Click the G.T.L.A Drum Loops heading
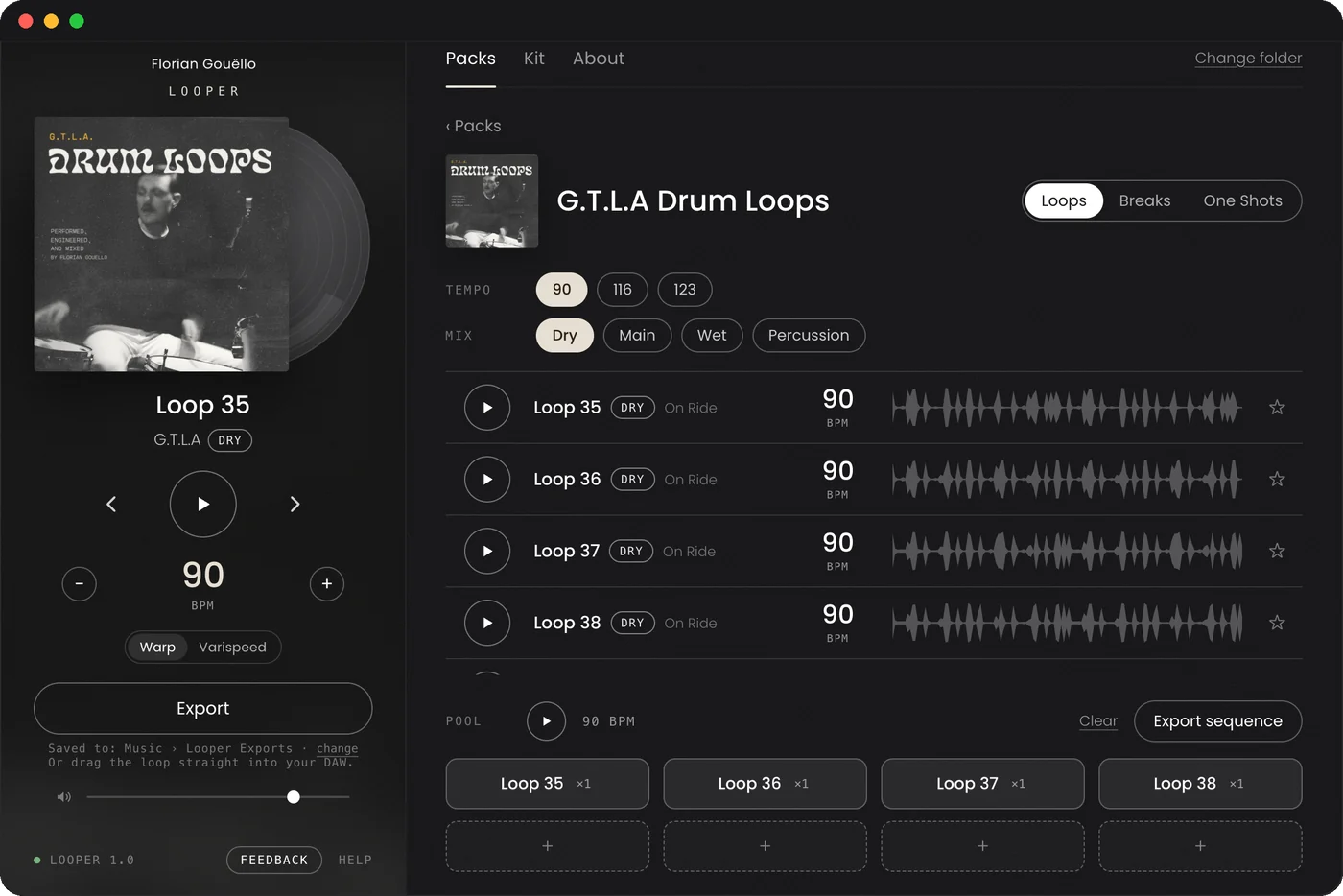This screenshot has height=896, width=1343. 693,201
